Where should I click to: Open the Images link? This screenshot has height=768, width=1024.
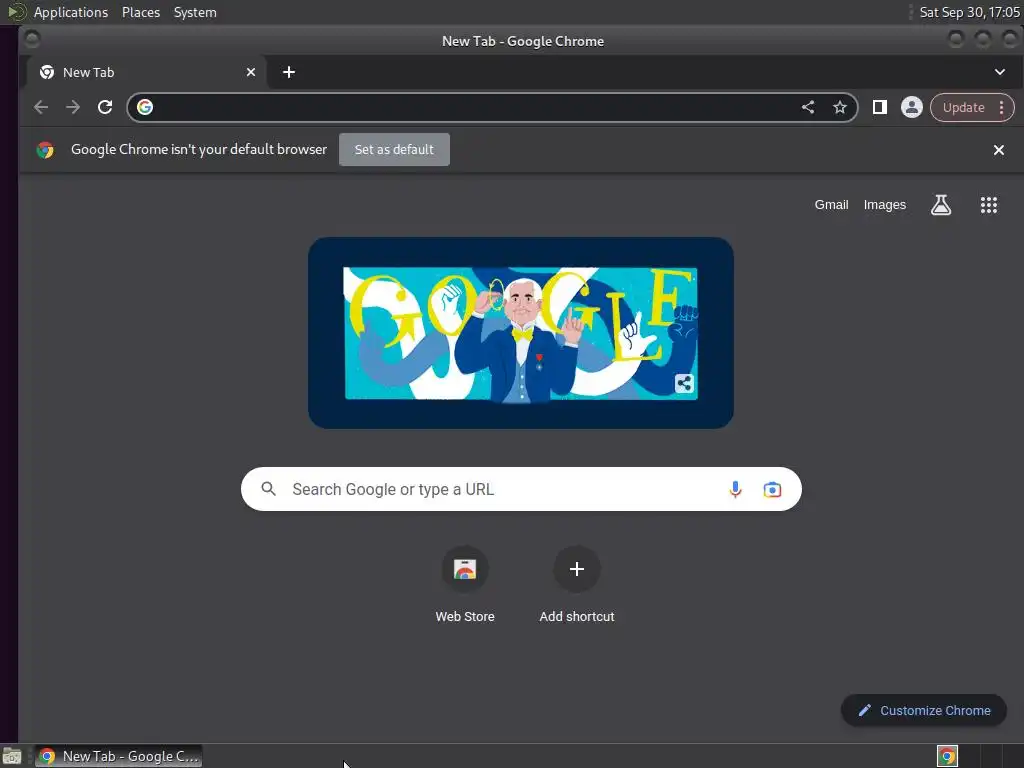click(x=884, y=205)
